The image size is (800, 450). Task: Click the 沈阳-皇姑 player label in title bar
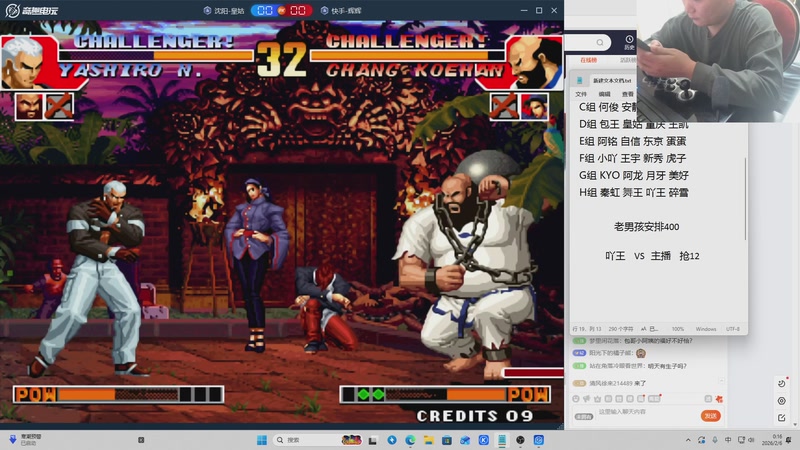click(224, 11)
